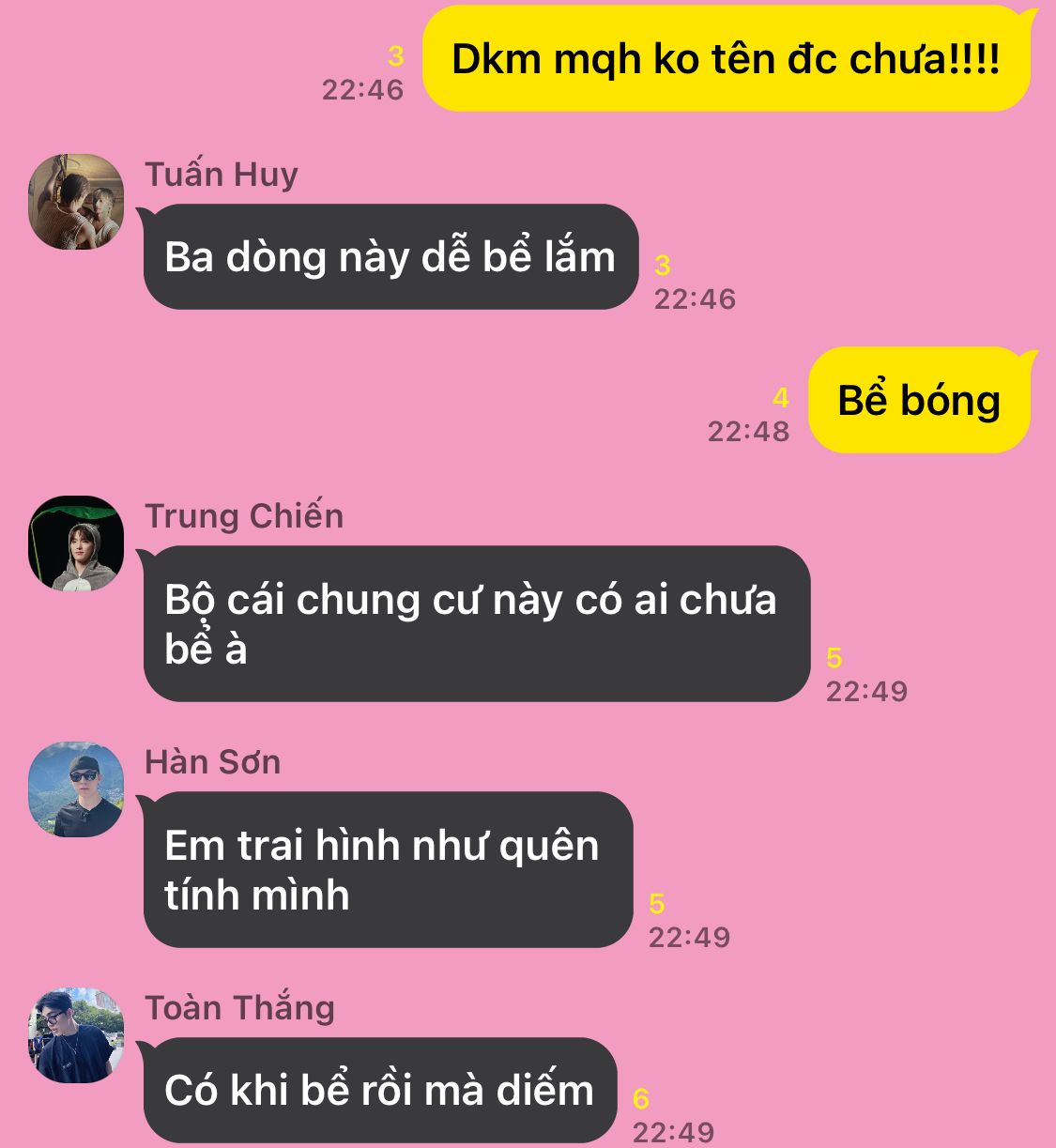Tap read count 5 beside Hàn Sơn's message

click(657, 904)
